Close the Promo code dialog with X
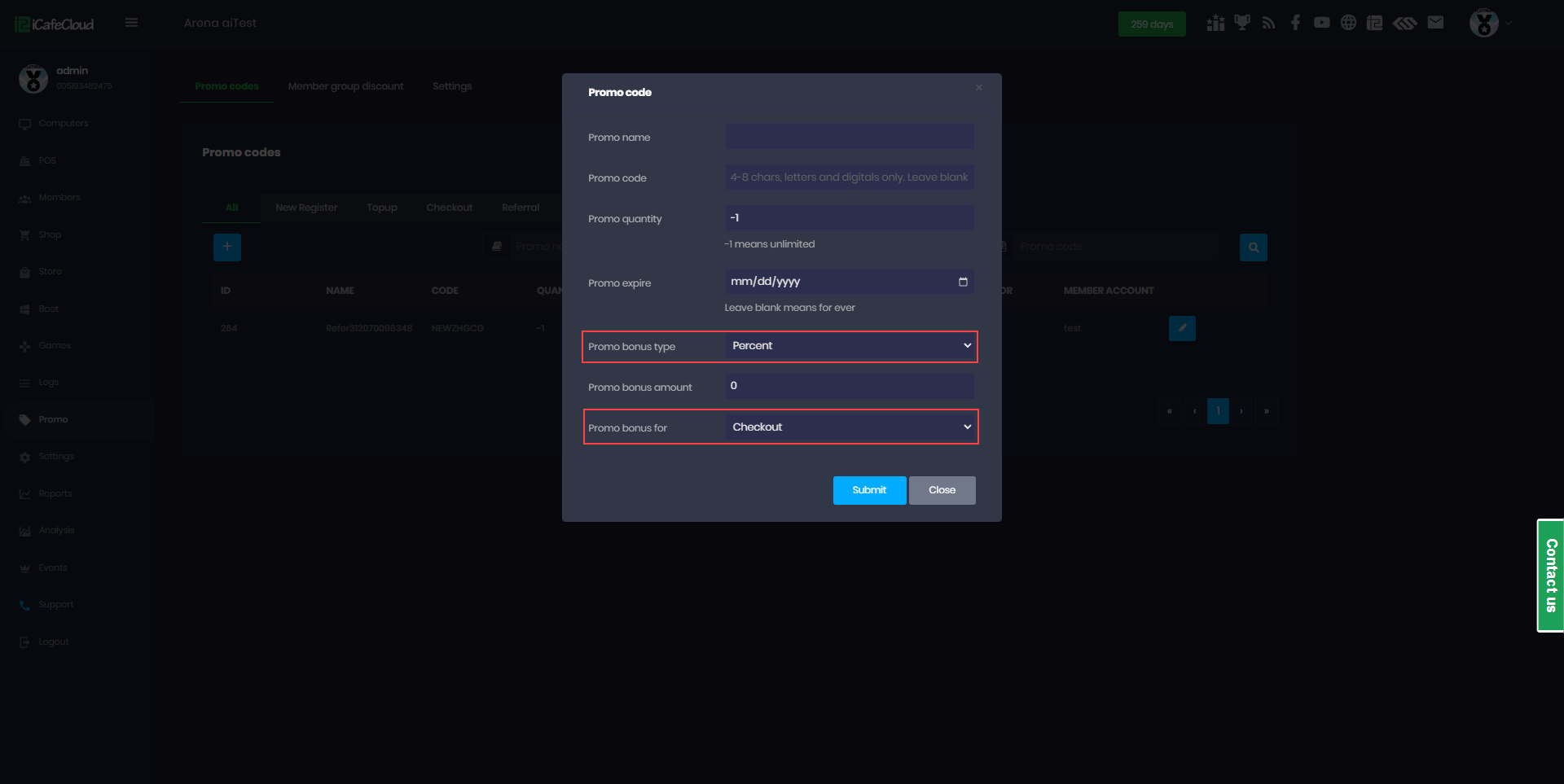1564x784 pixels. (x=978, y=88)
